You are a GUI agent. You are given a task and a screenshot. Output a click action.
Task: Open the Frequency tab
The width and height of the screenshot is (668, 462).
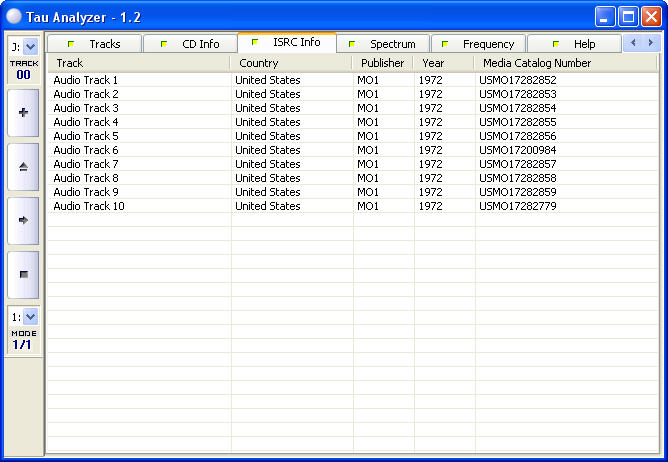(x=478, y=44)
